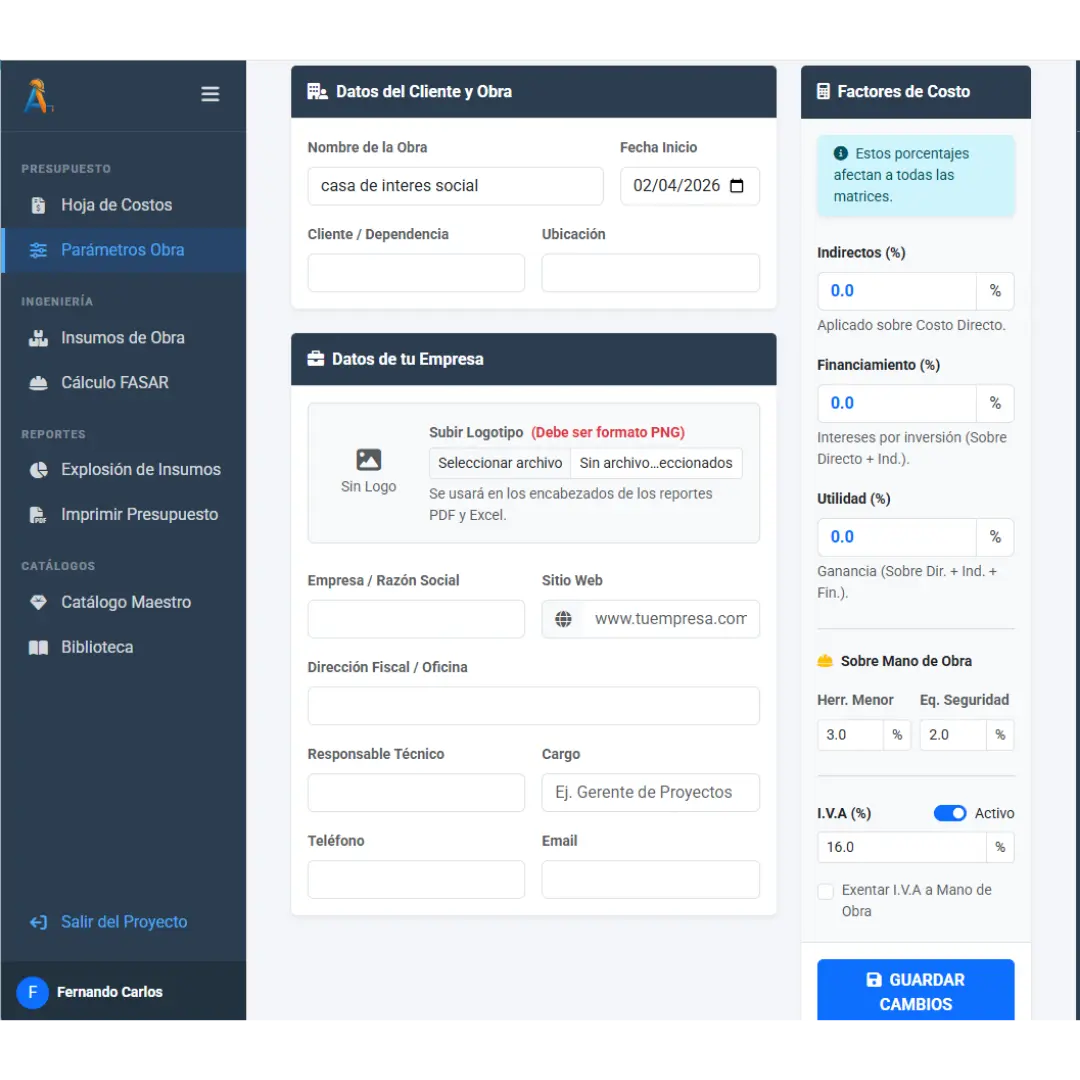The height and width of the screenshot is (1080, 1080).
Task: Click the calculator icon in Factores de Costo header
Action: point(823,92)
